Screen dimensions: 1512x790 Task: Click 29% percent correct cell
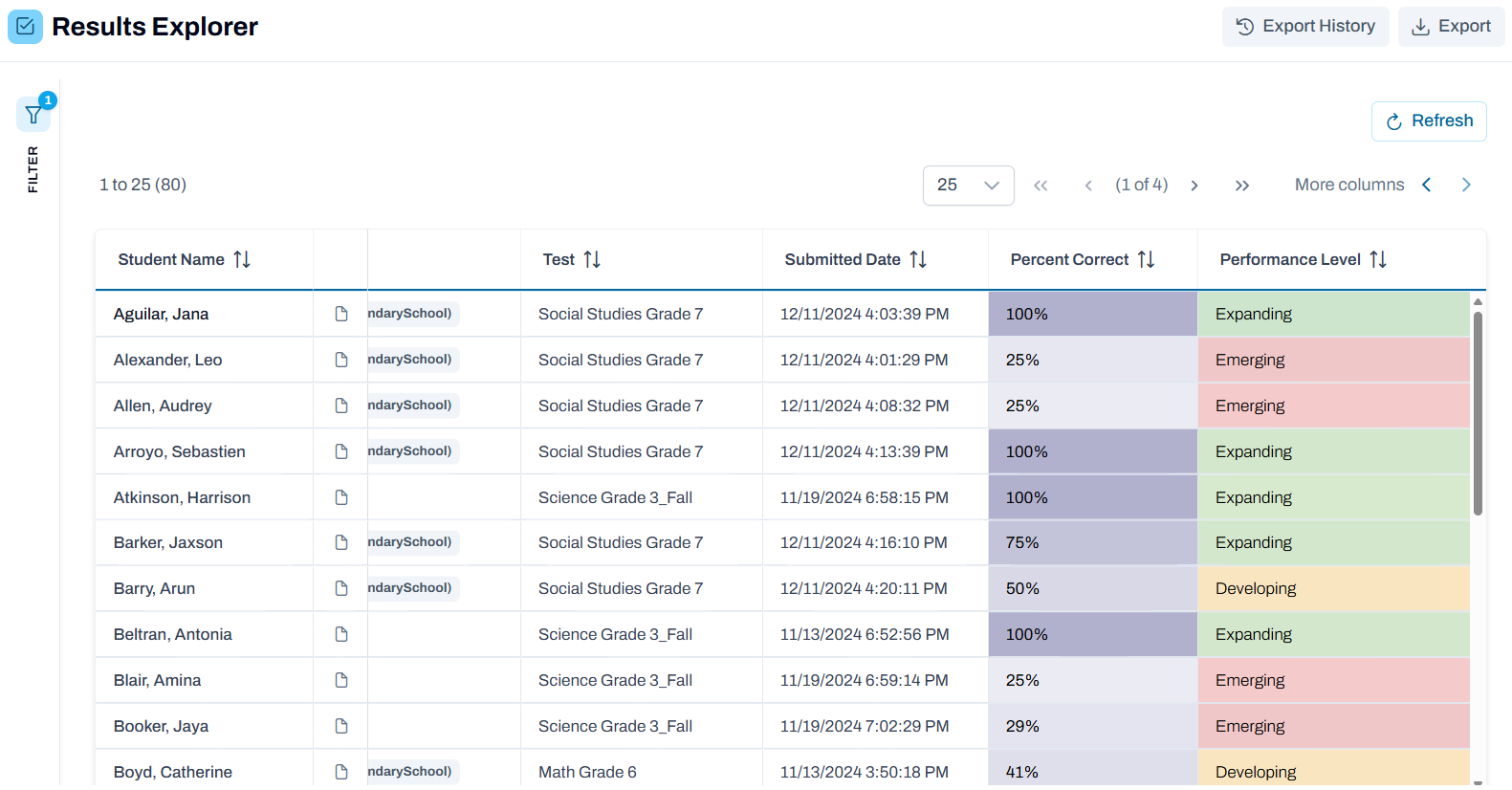[1093, 726]
